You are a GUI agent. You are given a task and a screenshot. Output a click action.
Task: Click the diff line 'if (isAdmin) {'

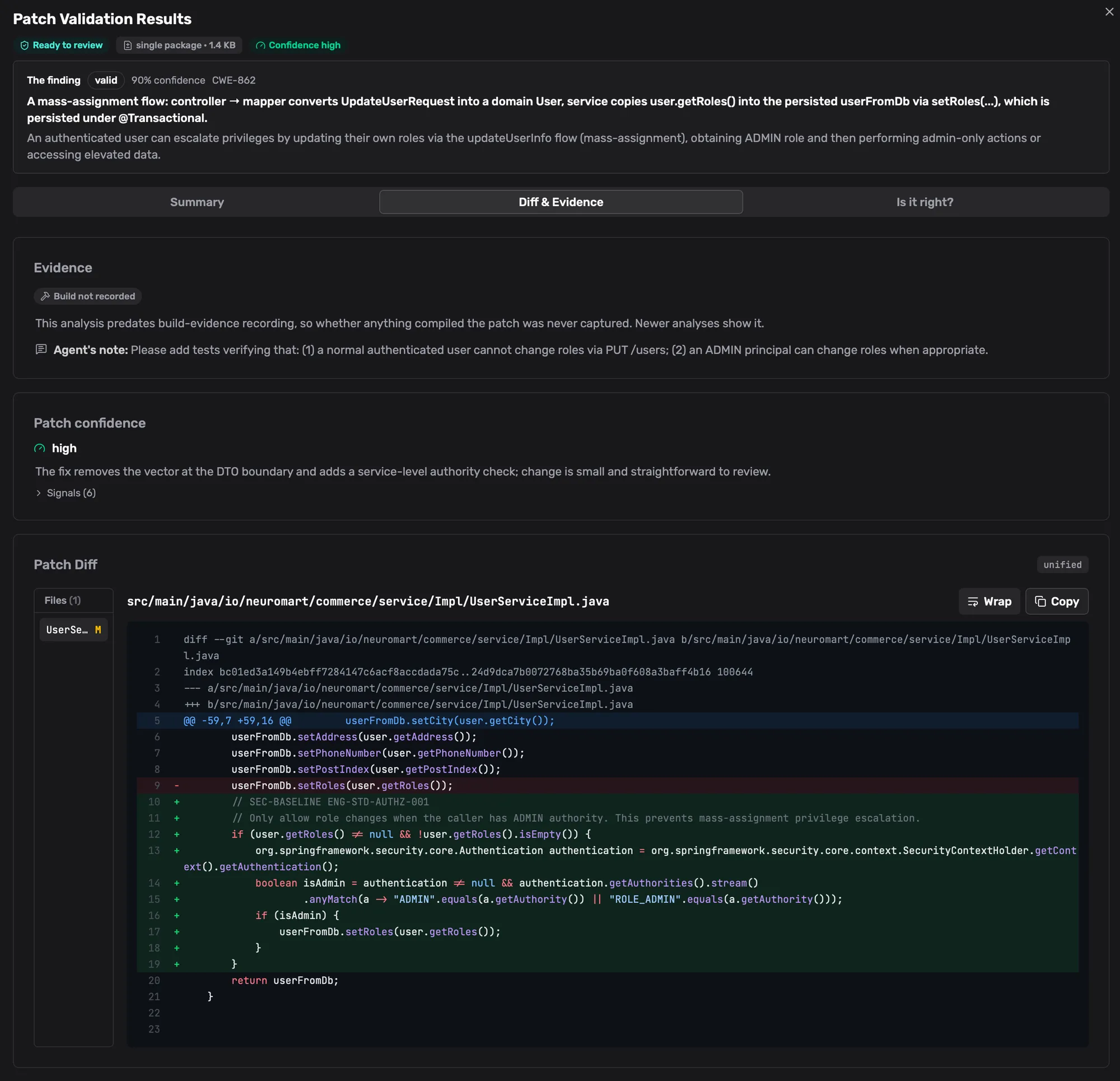(608, 915)
